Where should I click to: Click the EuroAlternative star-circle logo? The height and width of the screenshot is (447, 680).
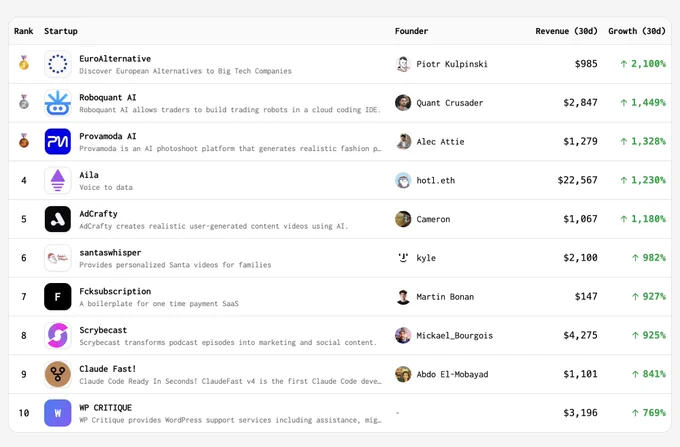click(x=58, y=64)
